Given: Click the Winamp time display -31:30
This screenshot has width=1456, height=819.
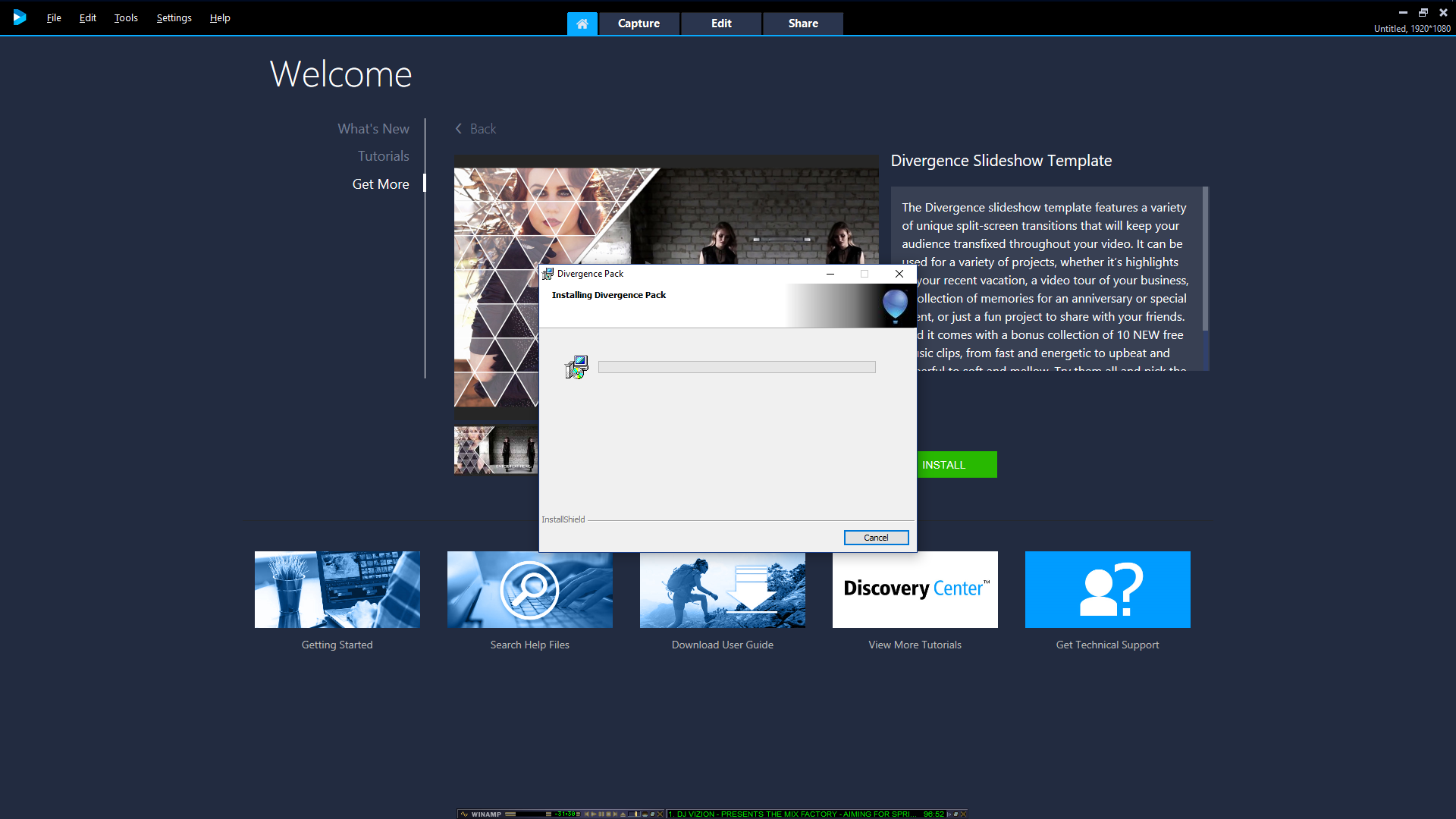Looking at the screenshot, I should point(564,814).
